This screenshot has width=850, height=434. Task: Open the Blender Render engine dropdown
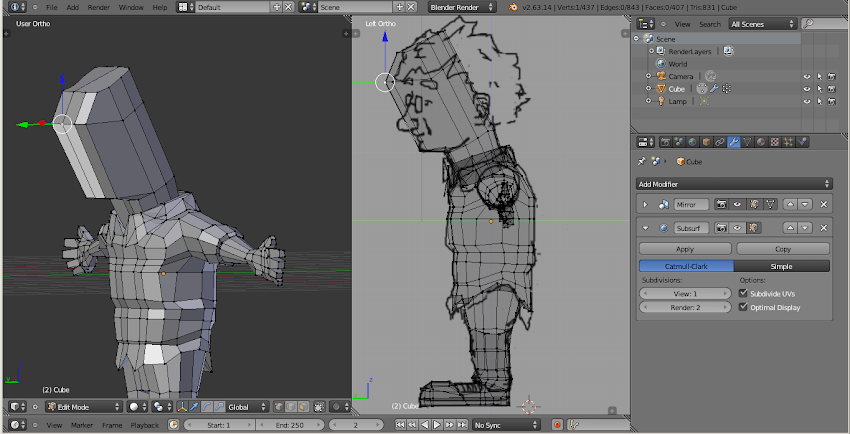(x=461, y=7)
